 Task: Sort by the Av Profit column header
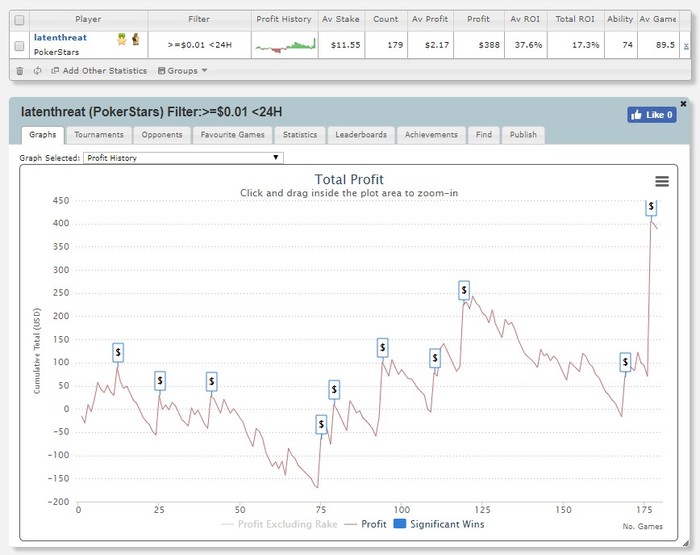[430, 19]
